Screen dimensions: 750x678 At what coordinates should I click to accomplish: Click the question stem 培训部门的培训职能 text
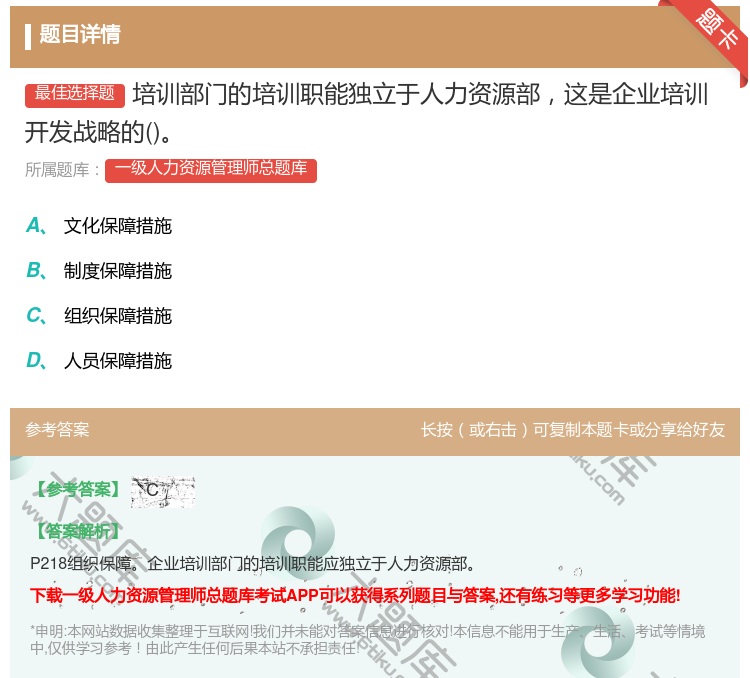(x=366, y=113)
